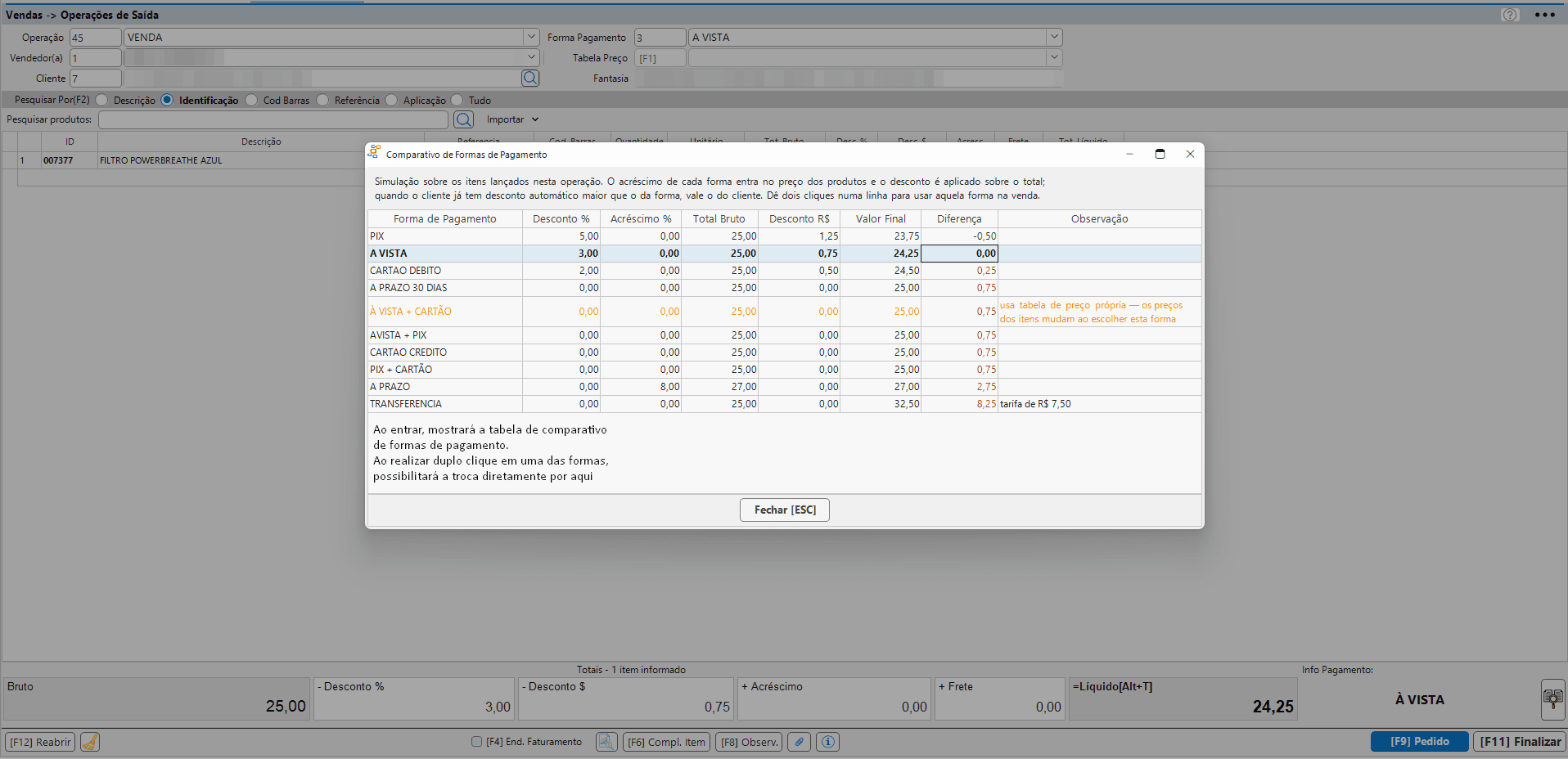This screenshot has width=1568, height=759.
Task: Tick the [F4] End. Faturamento checkbox
Action: tap(476, 742)
